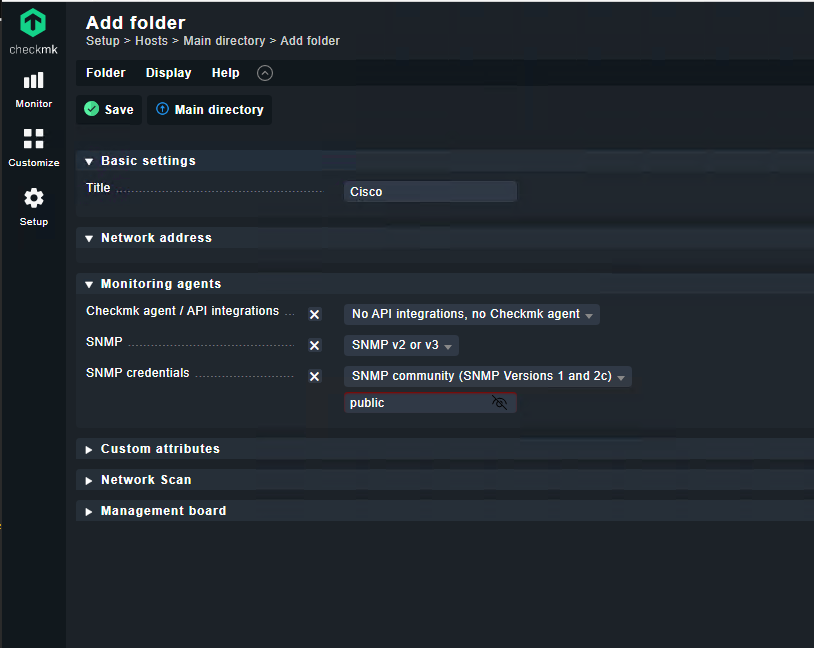Remove the SNMP attribute
Image resolution: width=814 pixels, height=648 pixels.
pyautogui.click(x=314, y=345)
